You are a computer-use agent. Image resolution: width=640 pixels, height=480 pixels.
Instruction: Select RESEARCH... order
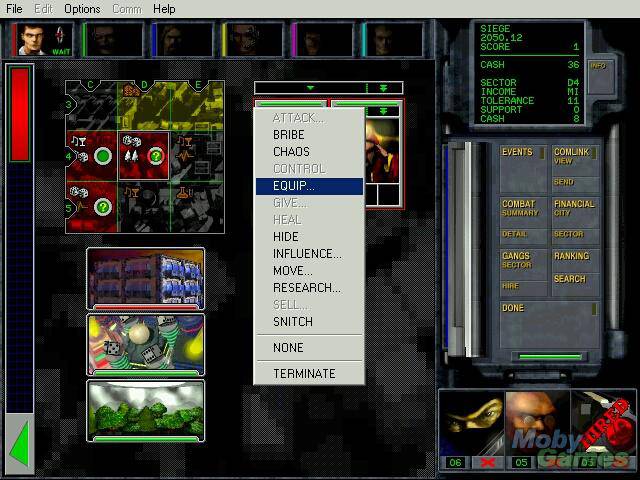coord(307,288)
